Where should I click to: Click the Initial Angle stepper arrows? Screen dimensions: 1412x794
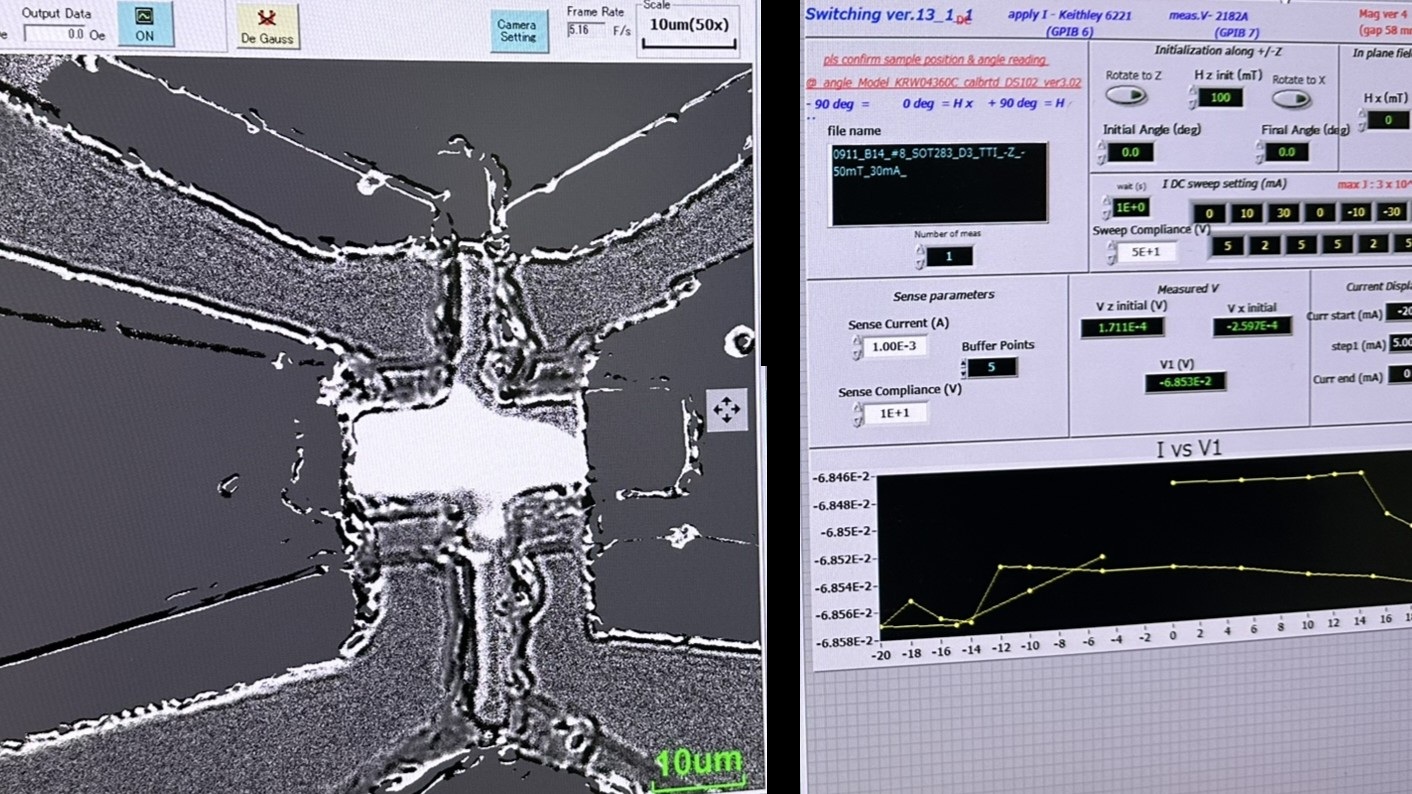(x=1101, y=152)
